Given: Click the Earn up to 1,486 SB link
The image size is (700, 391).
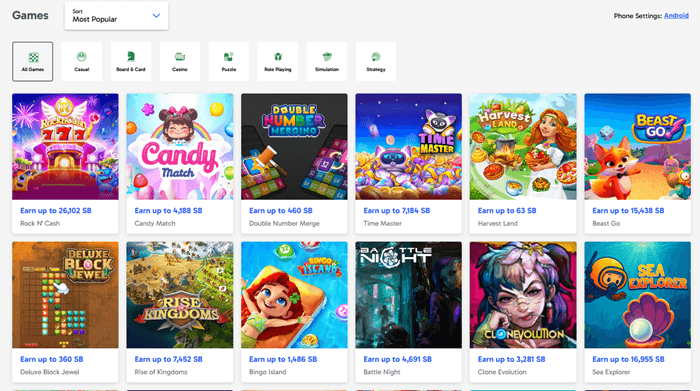Looking at the screenshot, I should pos(283,359).
